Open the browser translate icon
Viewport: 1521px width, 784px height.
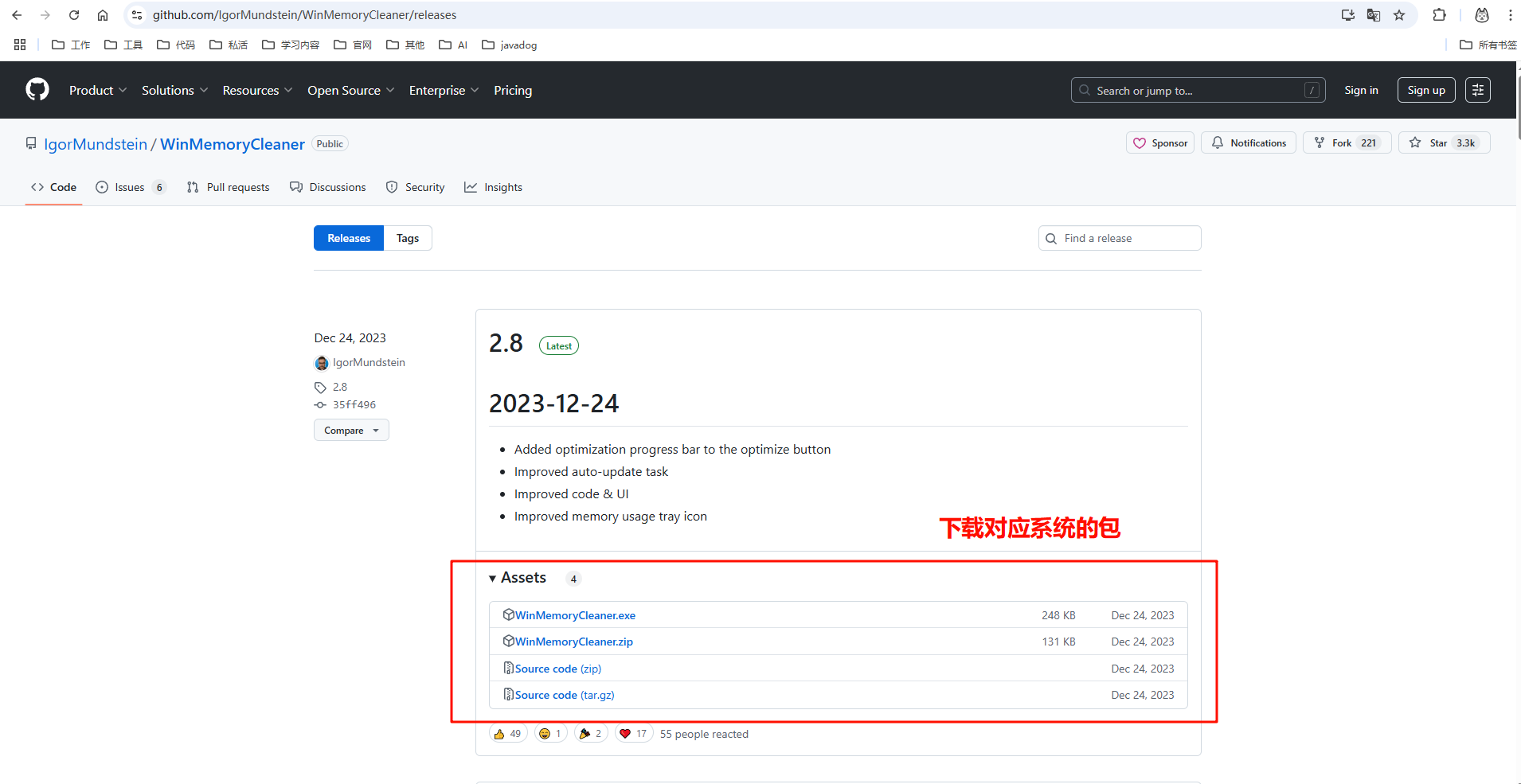click(x=1374, y=15)
